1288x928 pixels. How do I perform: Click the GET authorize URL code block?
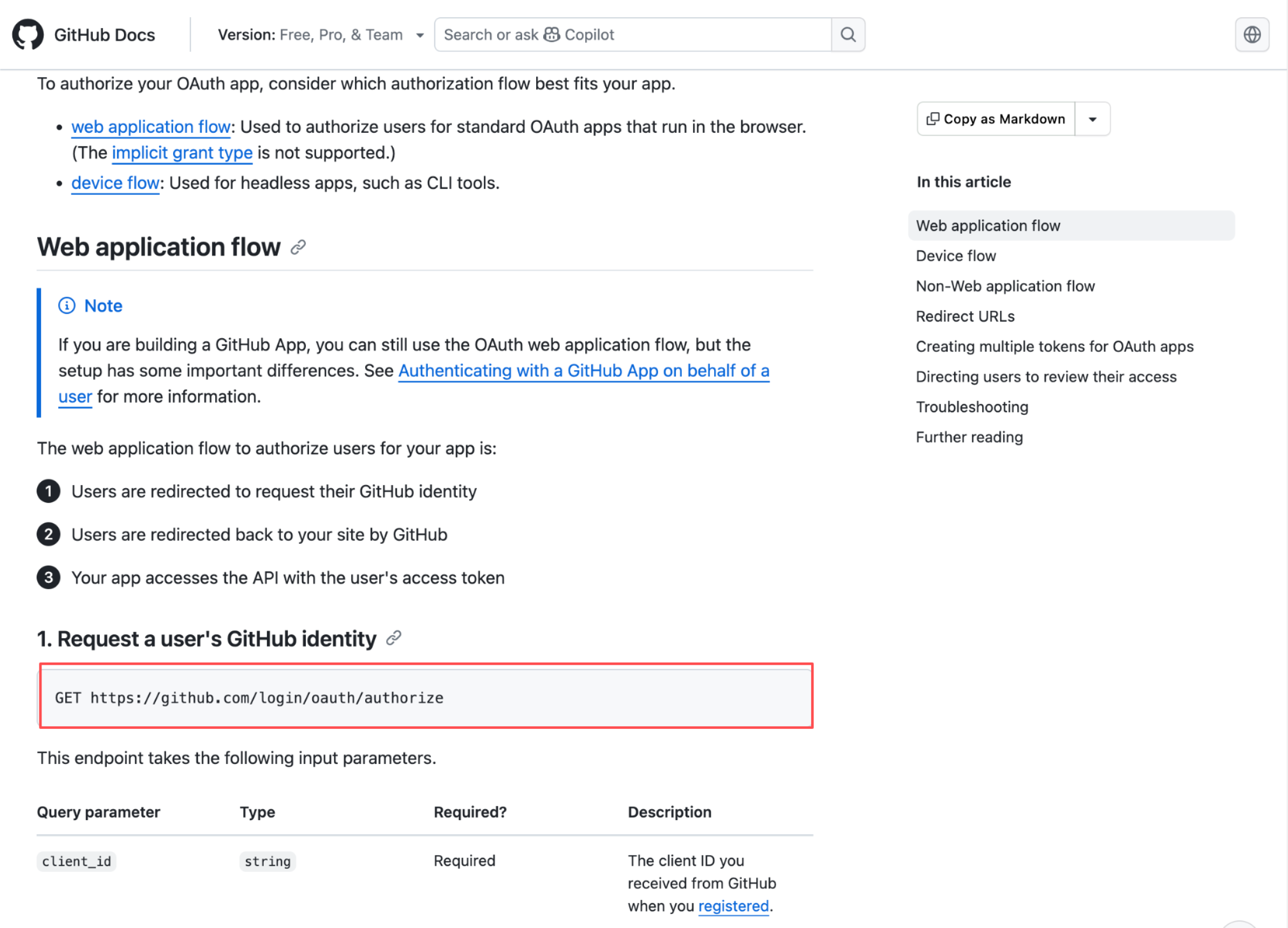coord(426,698)
